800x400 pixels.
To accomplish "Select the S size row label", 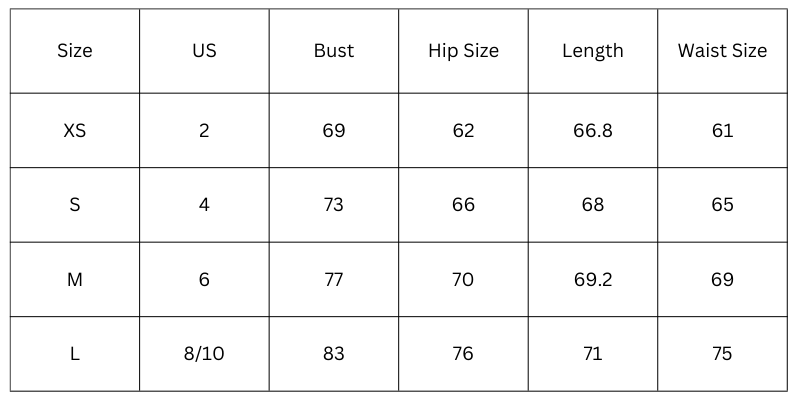I will [75, 205].
